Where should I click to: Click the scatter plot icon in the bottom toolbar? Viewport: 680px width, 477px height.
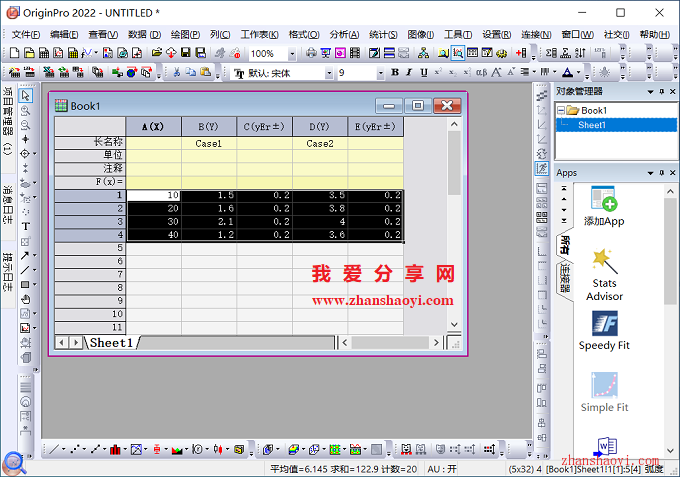point(75,450)
